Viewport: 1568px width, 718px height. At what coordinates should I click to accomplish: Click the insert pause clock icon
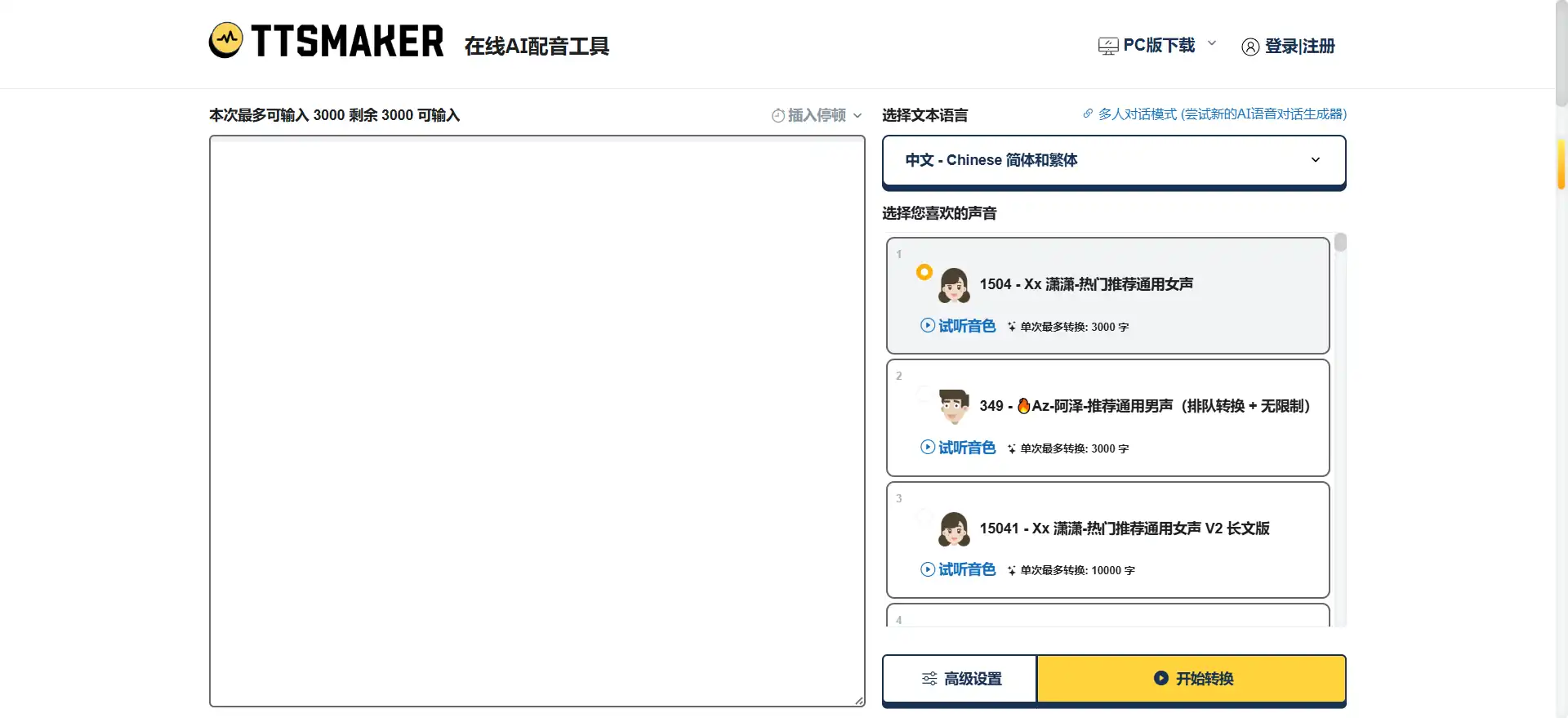778,116
